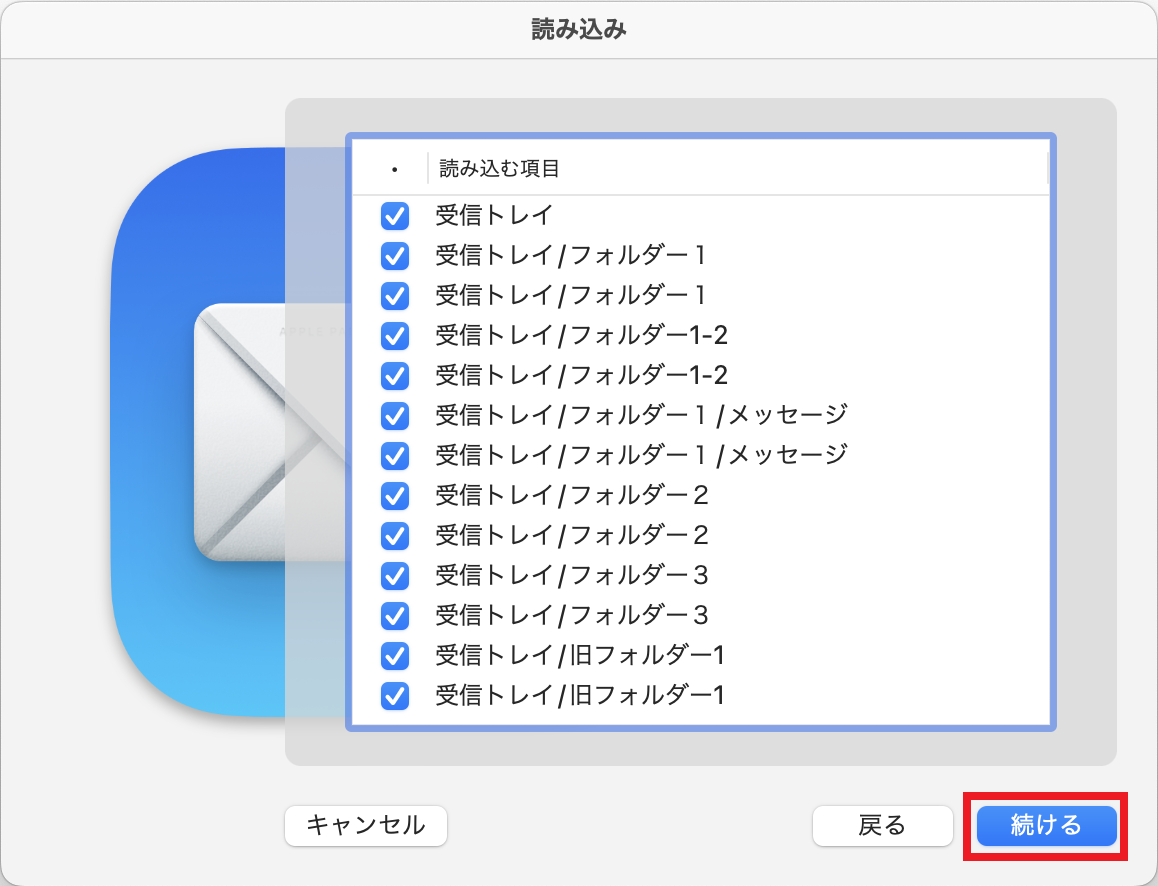This screenshot has width=1158, height=886.
Task: Toggle checkbox of lower 受信トレイ/フォルダー 1 row
Action: 395,296
